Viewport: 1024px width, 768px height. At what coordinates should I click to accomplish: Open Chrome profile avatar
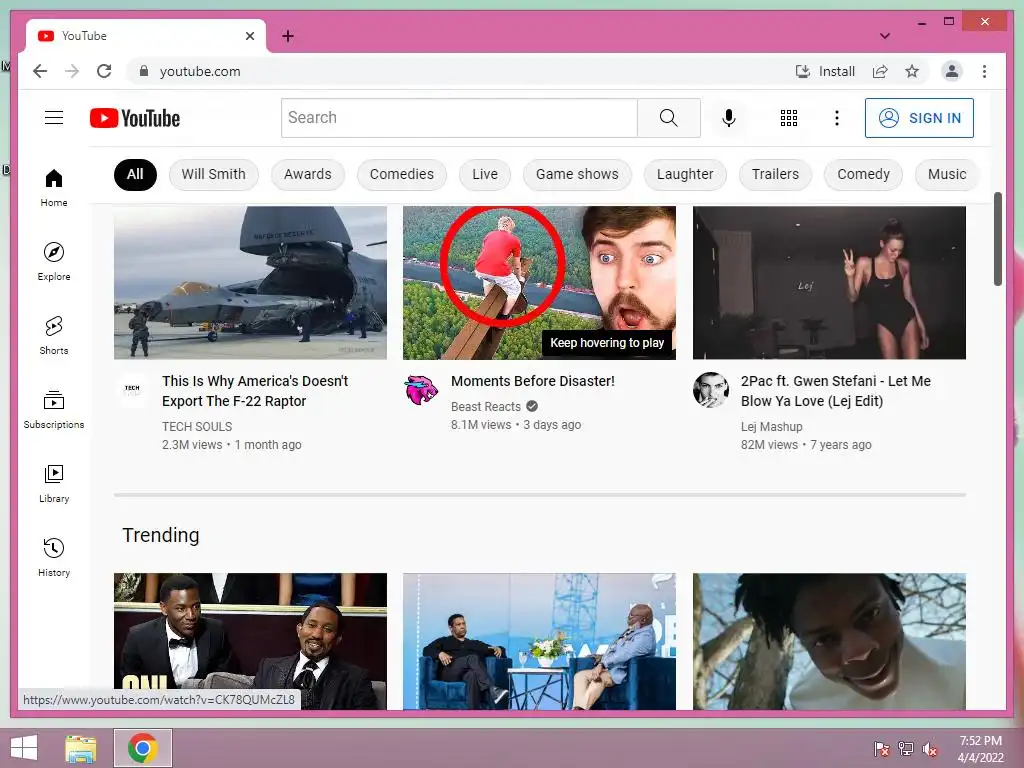tap(952, 71)
